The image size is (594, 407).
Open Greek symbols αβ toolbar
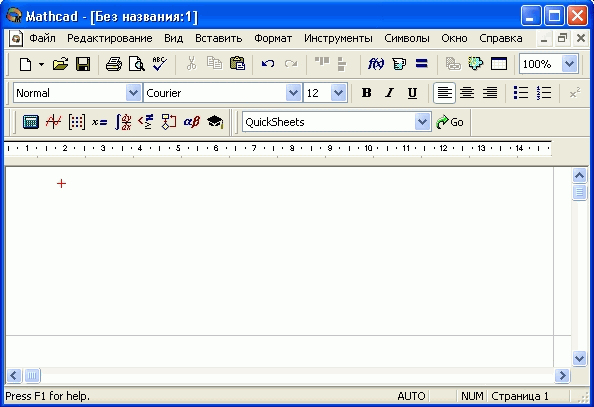192,122
